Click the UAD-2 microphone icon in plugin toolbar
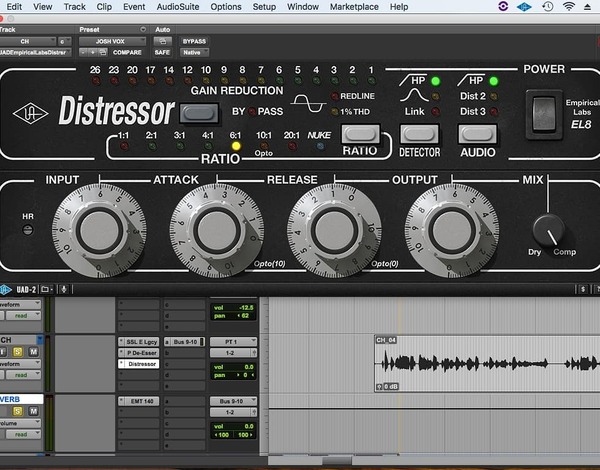The width and height of the screenshot is (600, 470). (x=64, y=289)
